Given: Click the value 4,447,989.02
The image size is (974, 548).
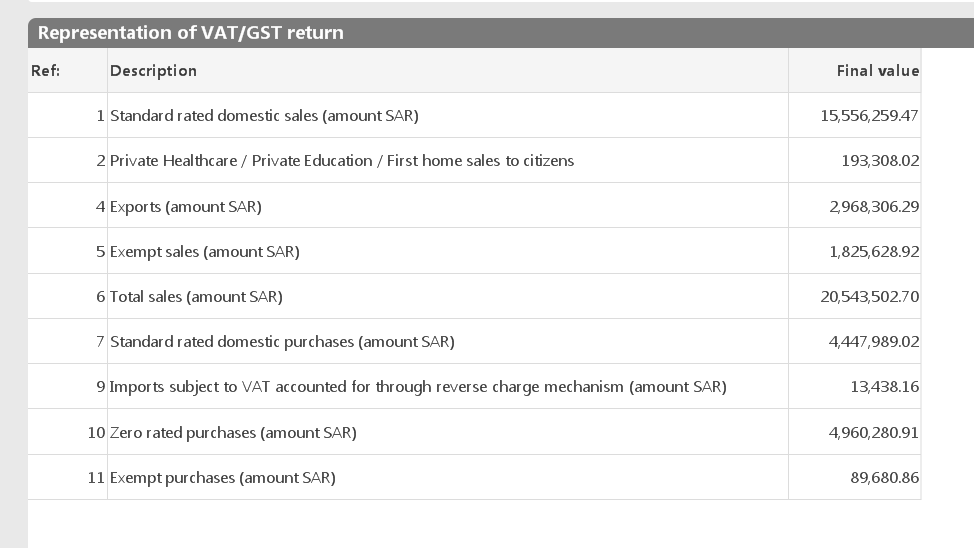Looking at the screenshot, I should (x=873, y=342).
